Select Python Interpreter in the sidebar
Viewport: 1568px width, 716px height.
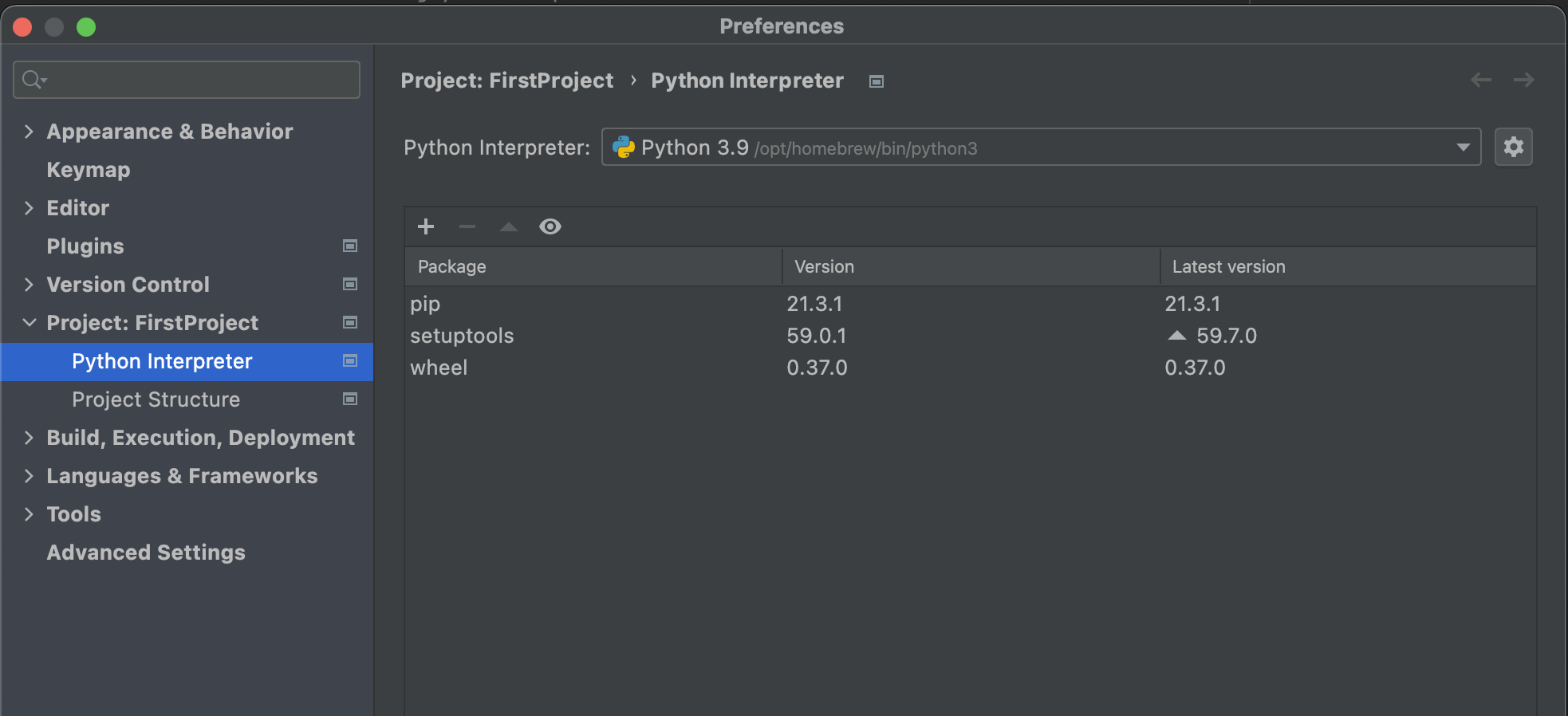[x=187, y=361]
